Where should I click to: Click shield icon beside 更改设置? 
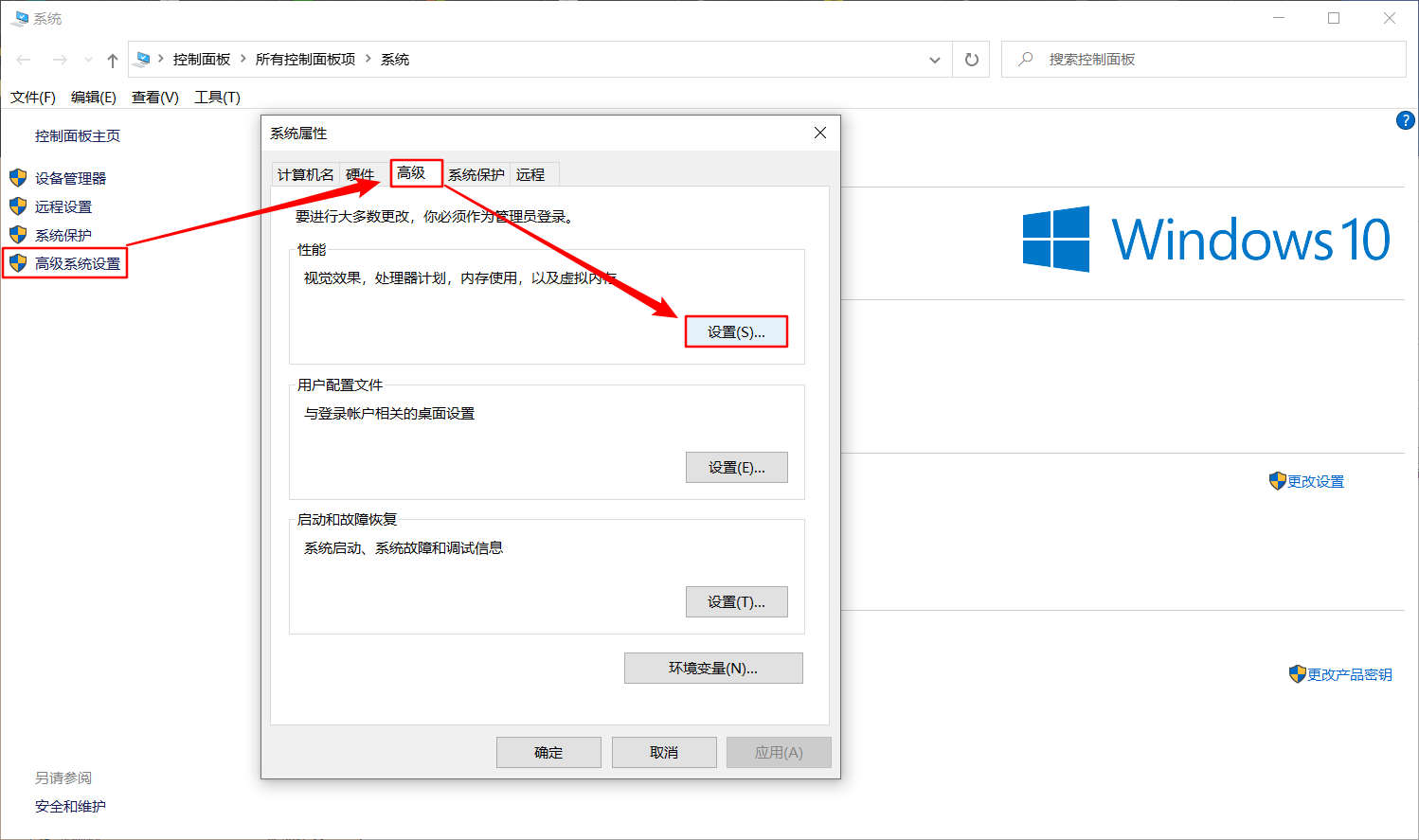1278,481
